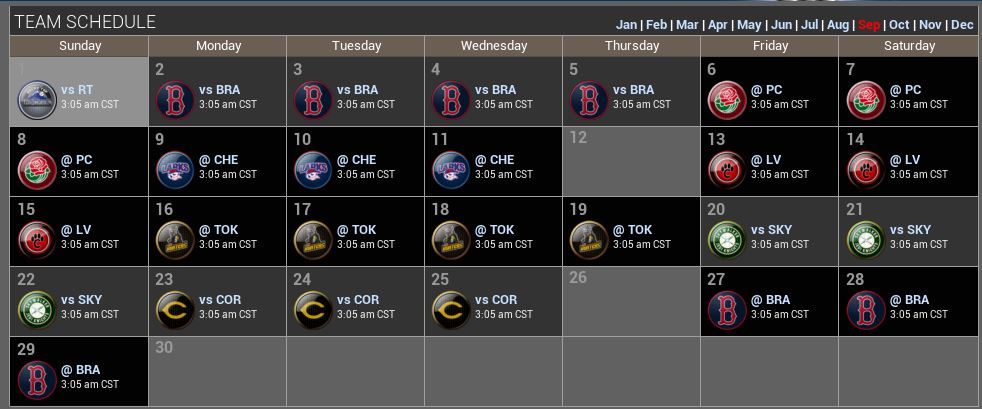The height and width of the screenshot is (409, 982).
Task: Select the empty September 30 day cell
Action: click(217, 371)
